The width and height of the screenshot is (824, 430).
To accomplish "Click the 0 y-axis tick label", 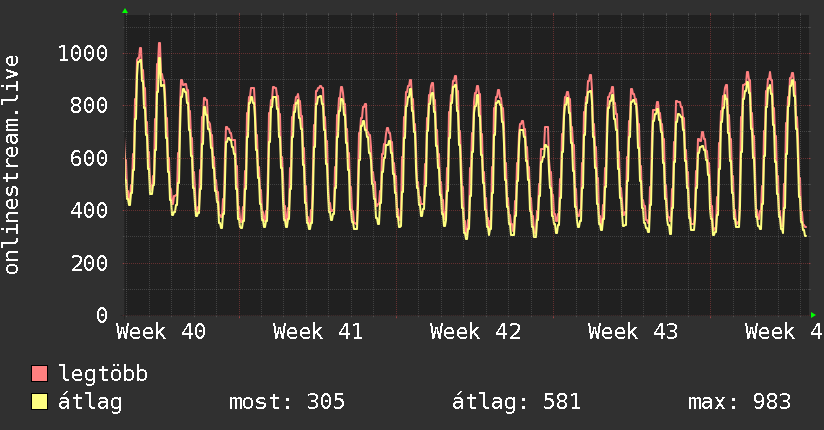I will pos(102,315).
